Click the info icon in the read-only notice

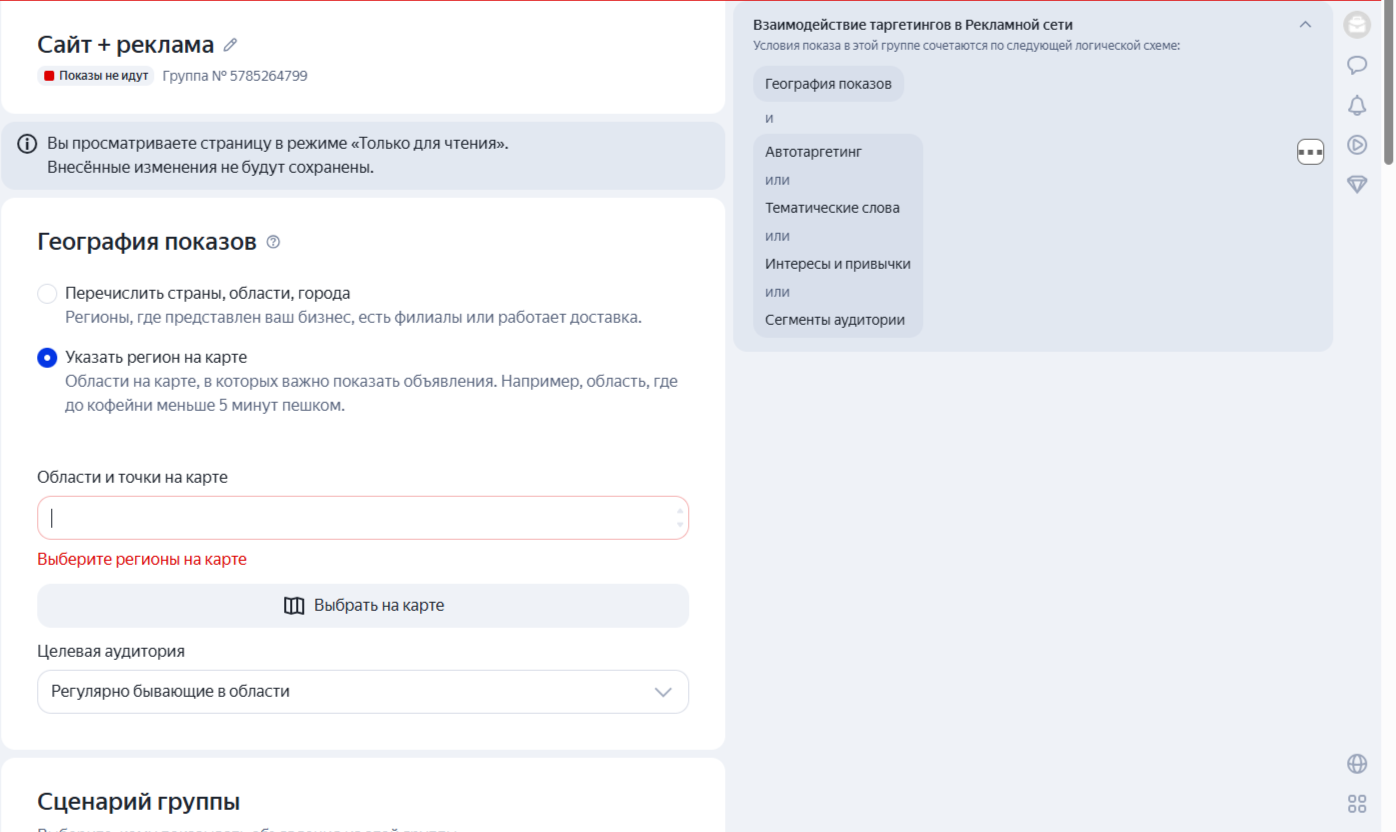click(28, 144)
